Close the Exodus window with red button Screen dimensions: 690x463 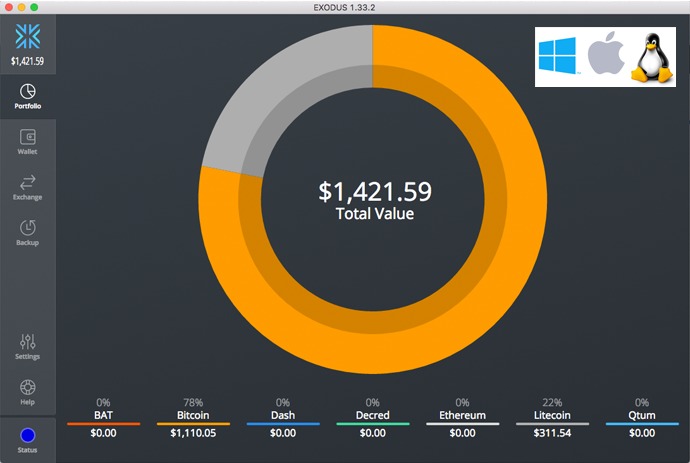9,7
